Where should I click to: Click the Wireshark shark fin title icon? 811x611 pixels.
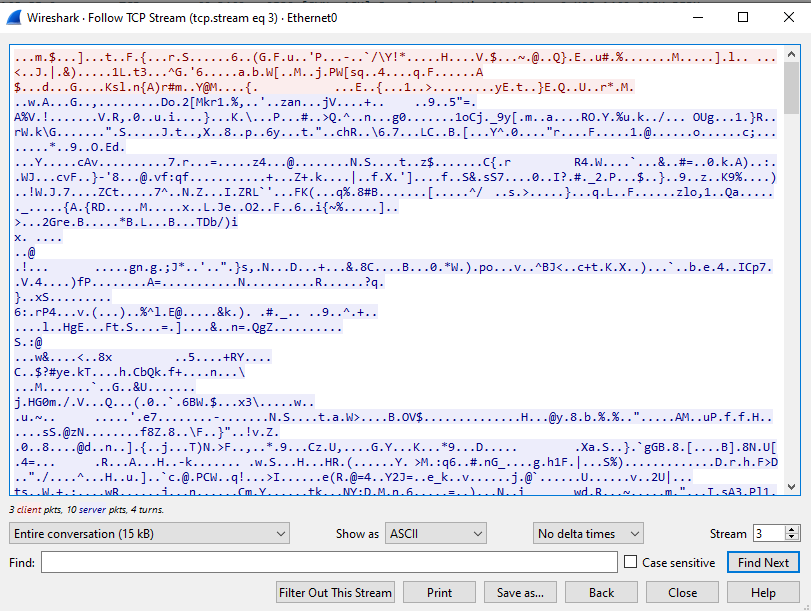[16, 17]
